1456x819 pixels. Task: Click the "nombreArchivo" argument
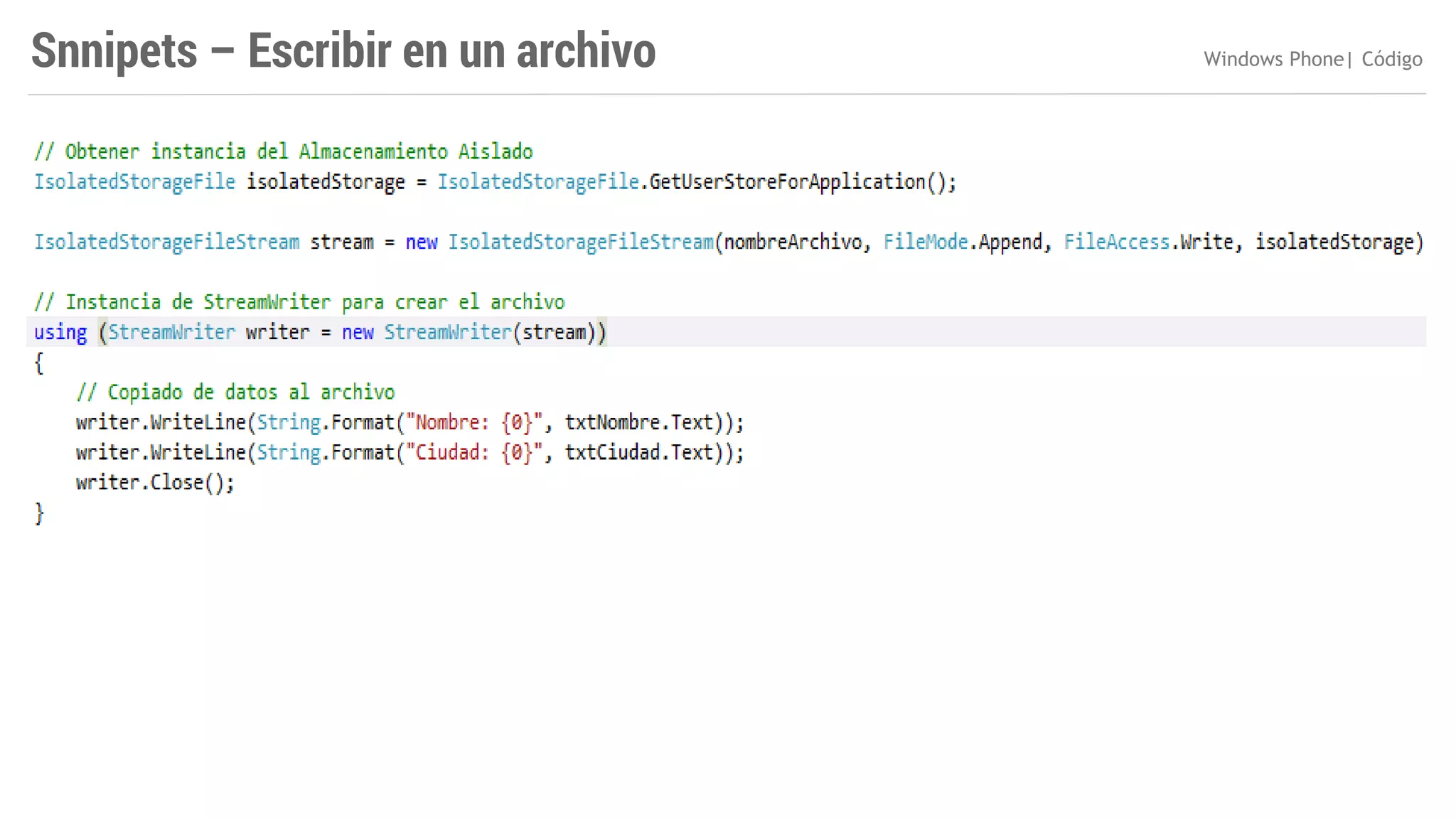(x=793, y=242)
